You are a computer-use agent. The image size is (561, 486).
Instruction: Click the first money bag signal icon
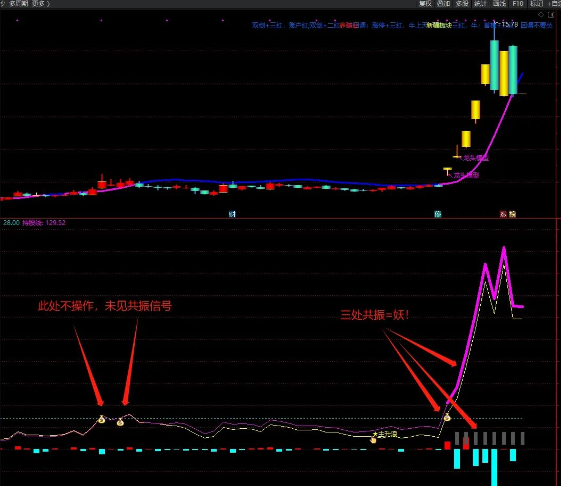[102, 419]
